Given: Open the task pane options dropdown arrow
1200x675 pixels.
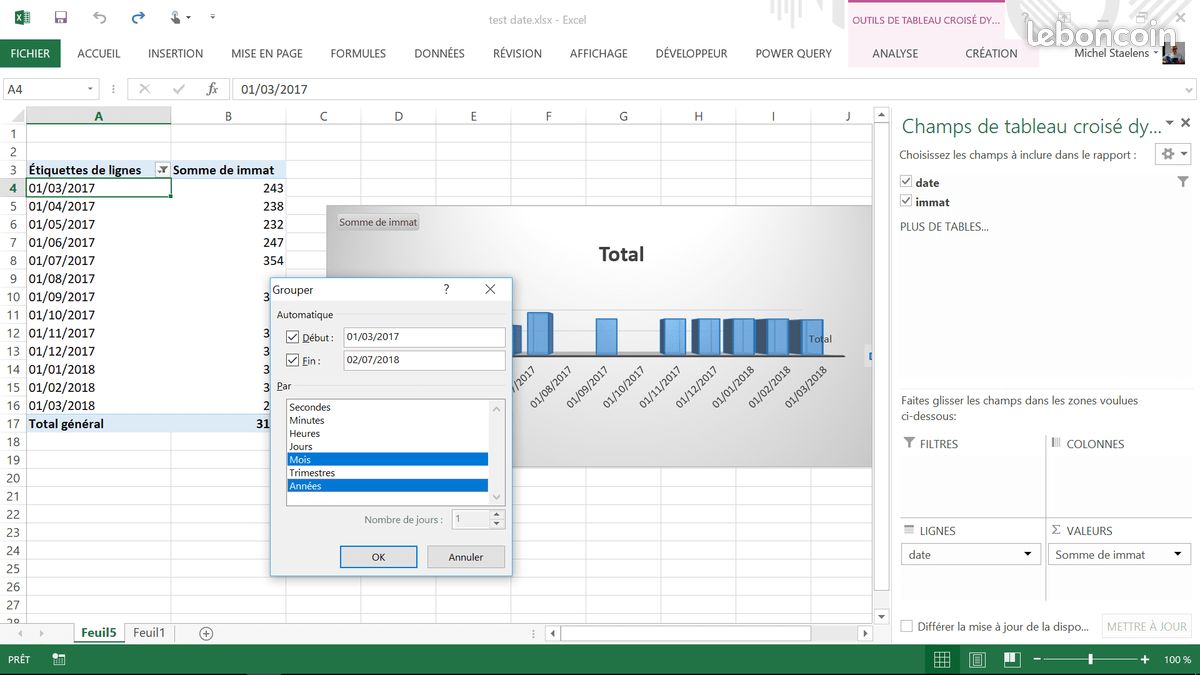Looking at the screenshot, I should 1170,123.
